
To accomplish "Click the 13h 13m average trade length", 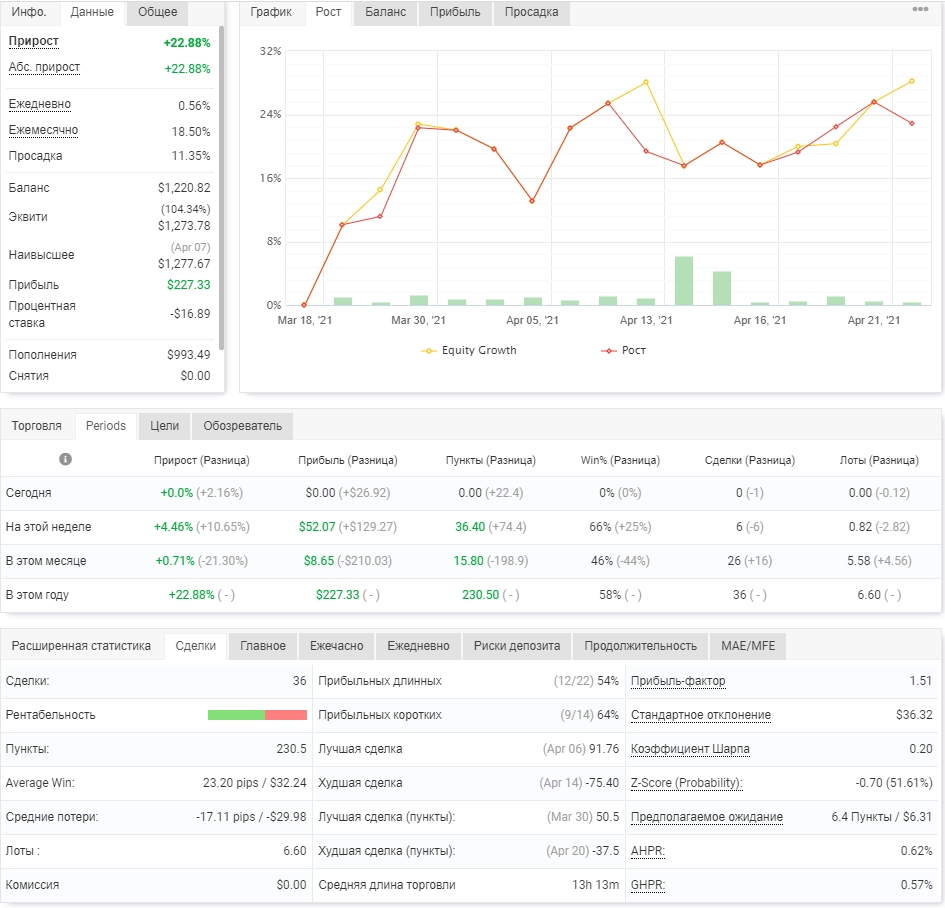I will pos(595,885).
